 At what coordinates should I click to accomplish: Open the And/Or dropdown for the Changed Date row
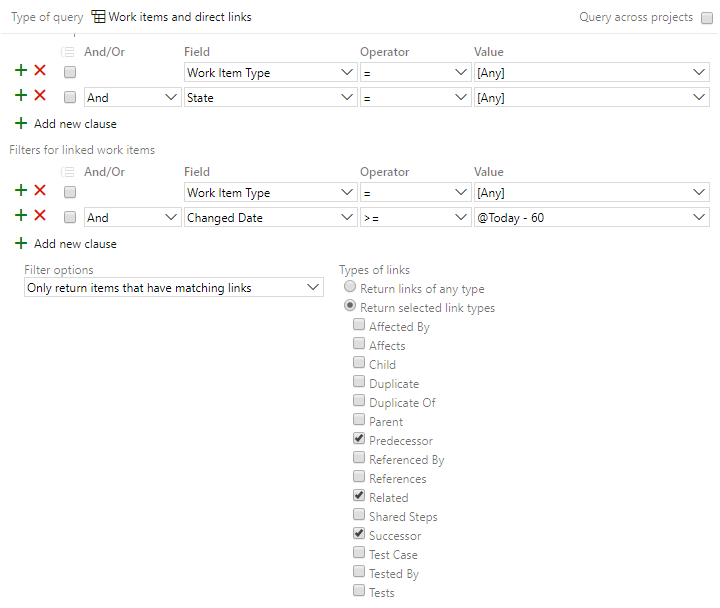pyautogui.click(x=132, y=217)
